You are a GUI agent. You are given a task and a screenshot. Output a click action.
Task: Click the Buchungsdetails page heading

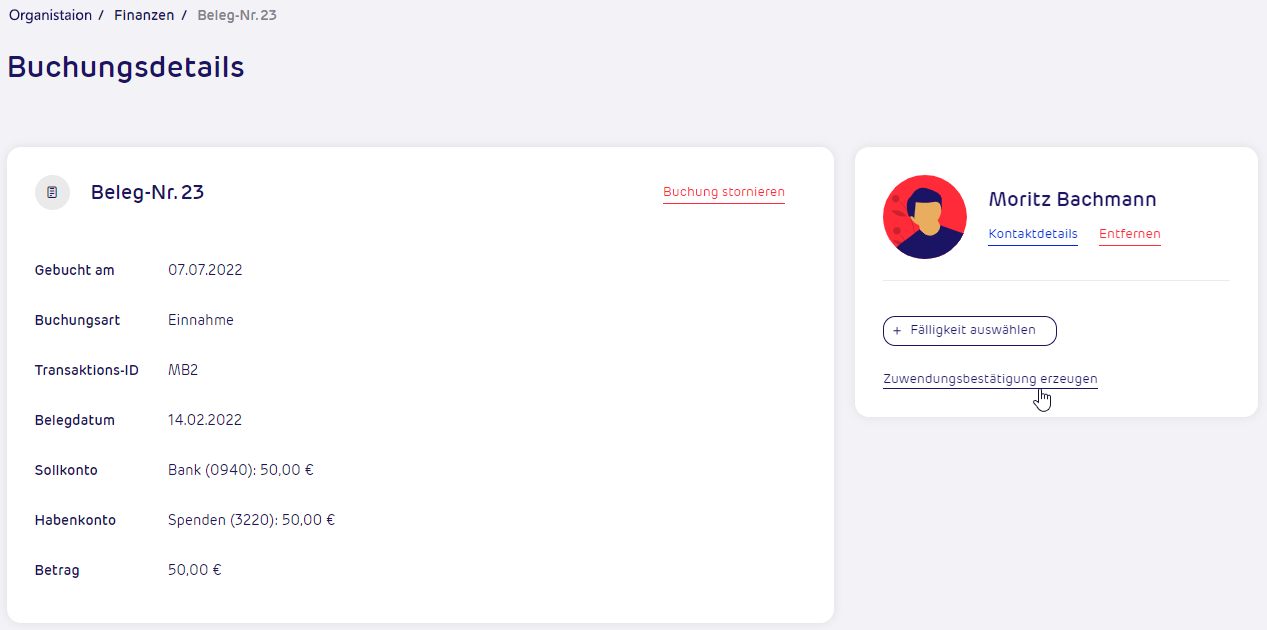pyautogui.click(x=125, y=67)
